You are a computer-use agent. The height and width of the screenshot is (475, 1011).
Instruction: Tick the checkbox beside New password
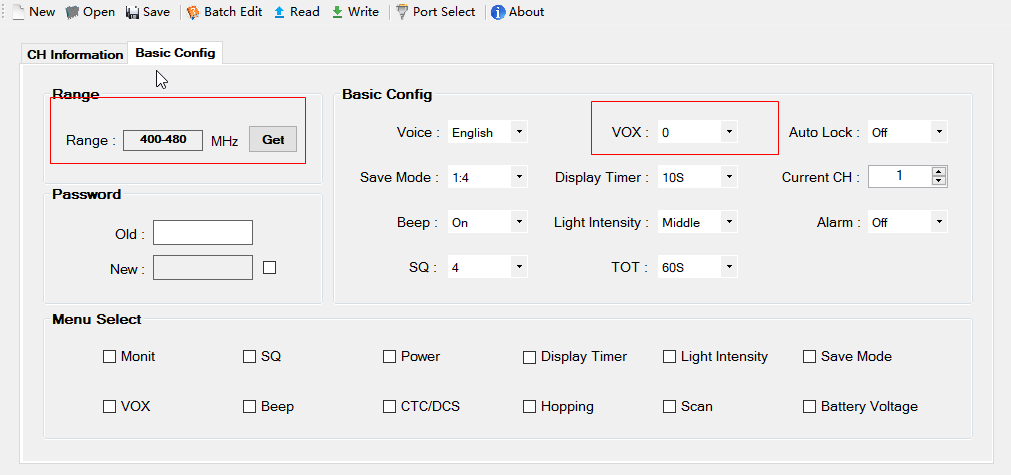pyautogui.click(x=270, y=267)
